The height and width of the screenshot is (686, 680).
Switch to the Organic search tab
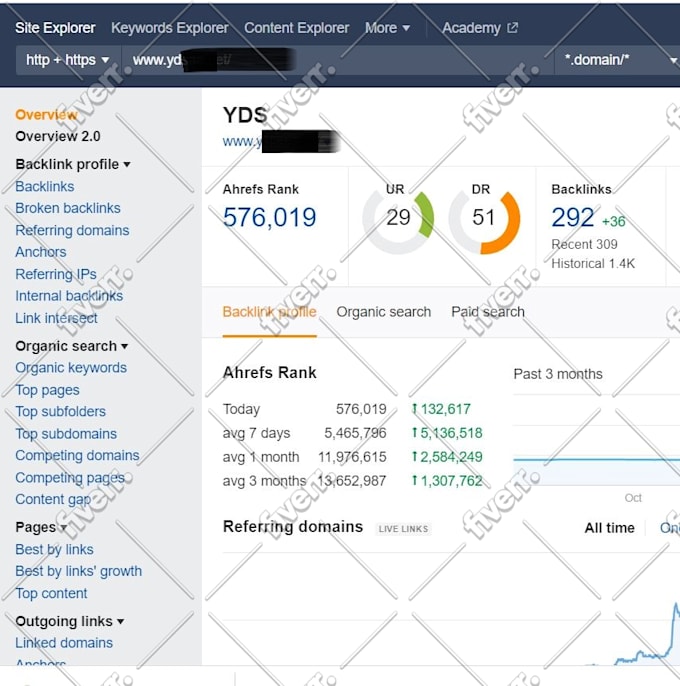coord(384,312)
